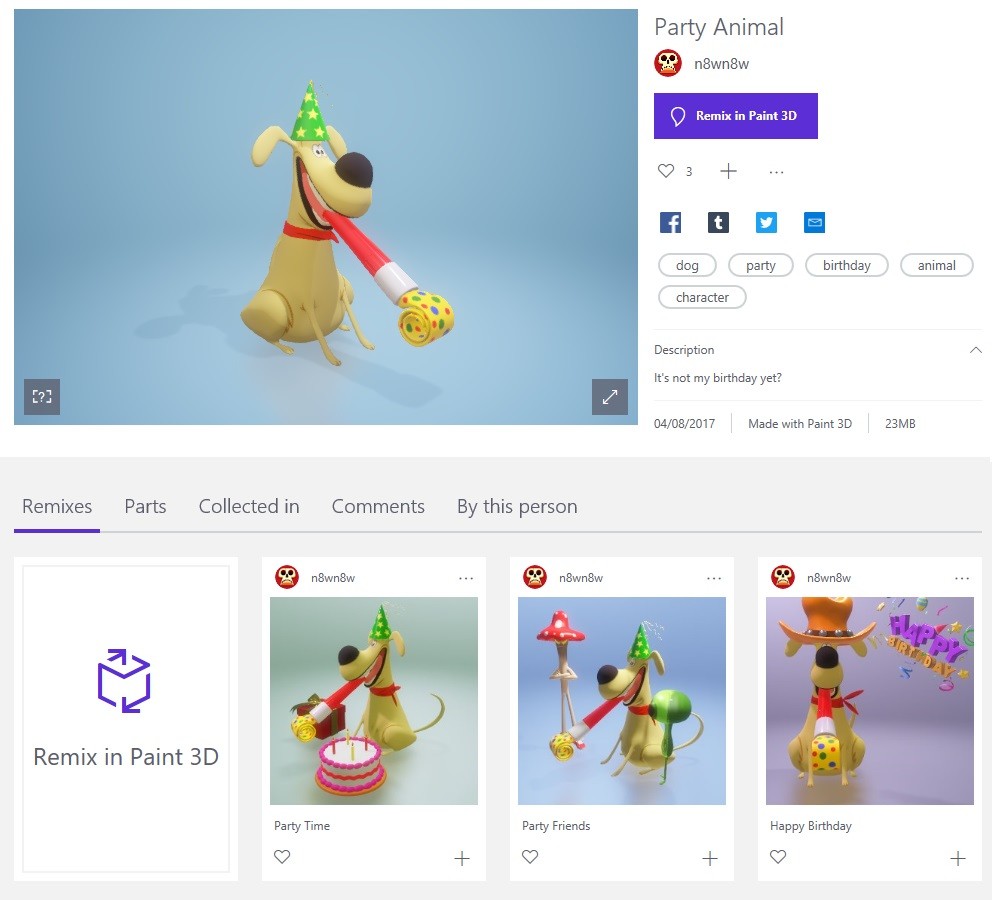Click the main Party Animal 3D preview
The height and width of the screenshot is (900, 992).
tap(326, 217)
